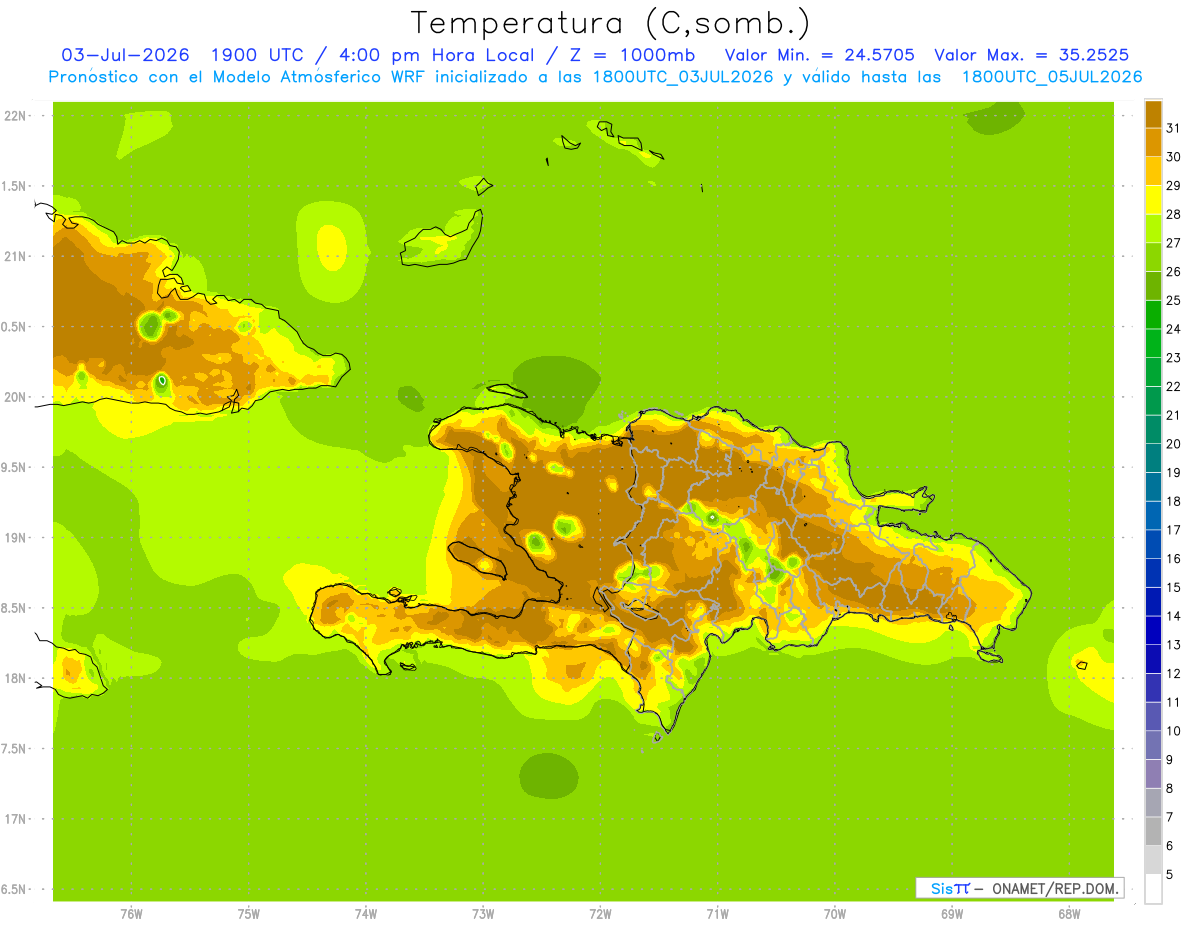Click the 17N latitude label
Screen dimensions: 1200x927
point(14,819)
